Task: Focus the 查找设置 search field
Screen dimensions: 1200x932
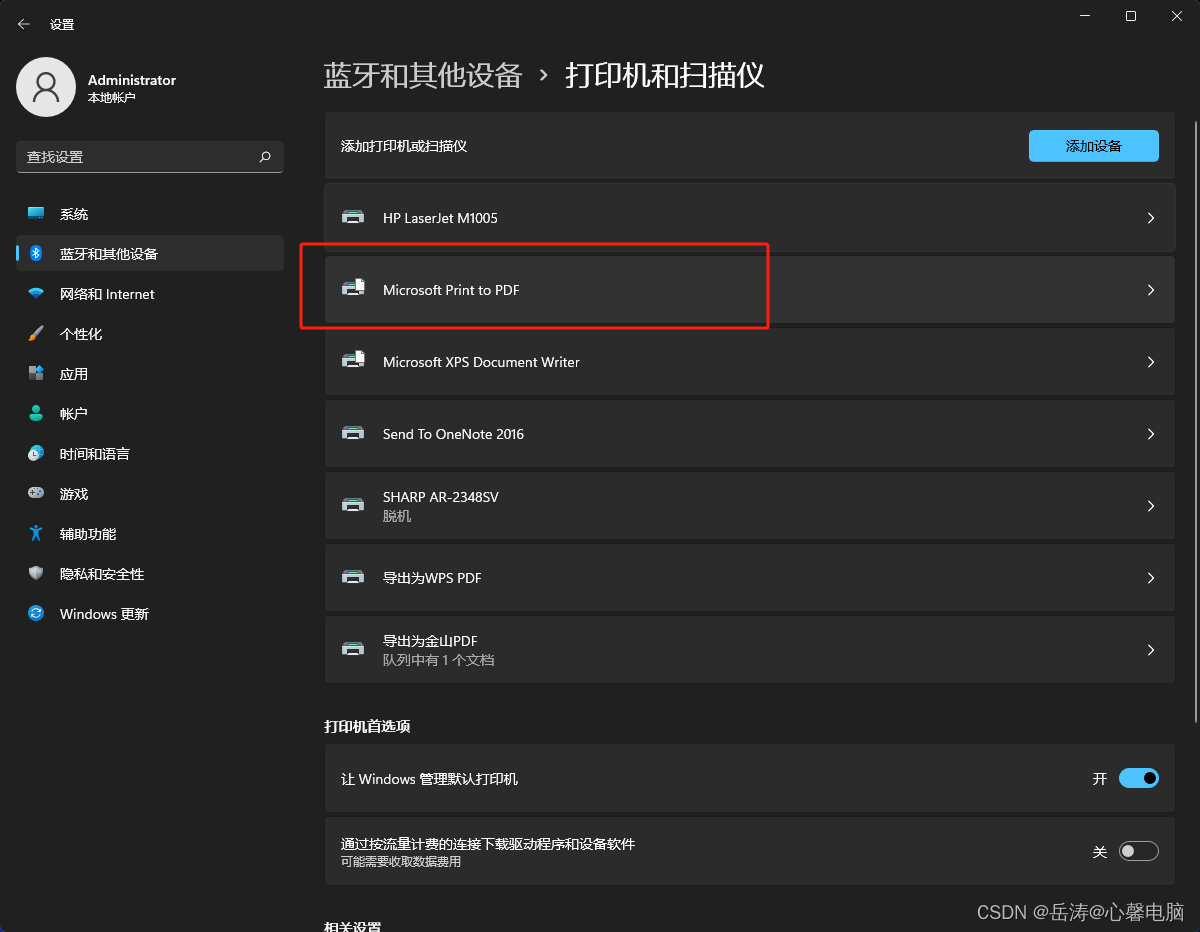Action: (150, 157)
